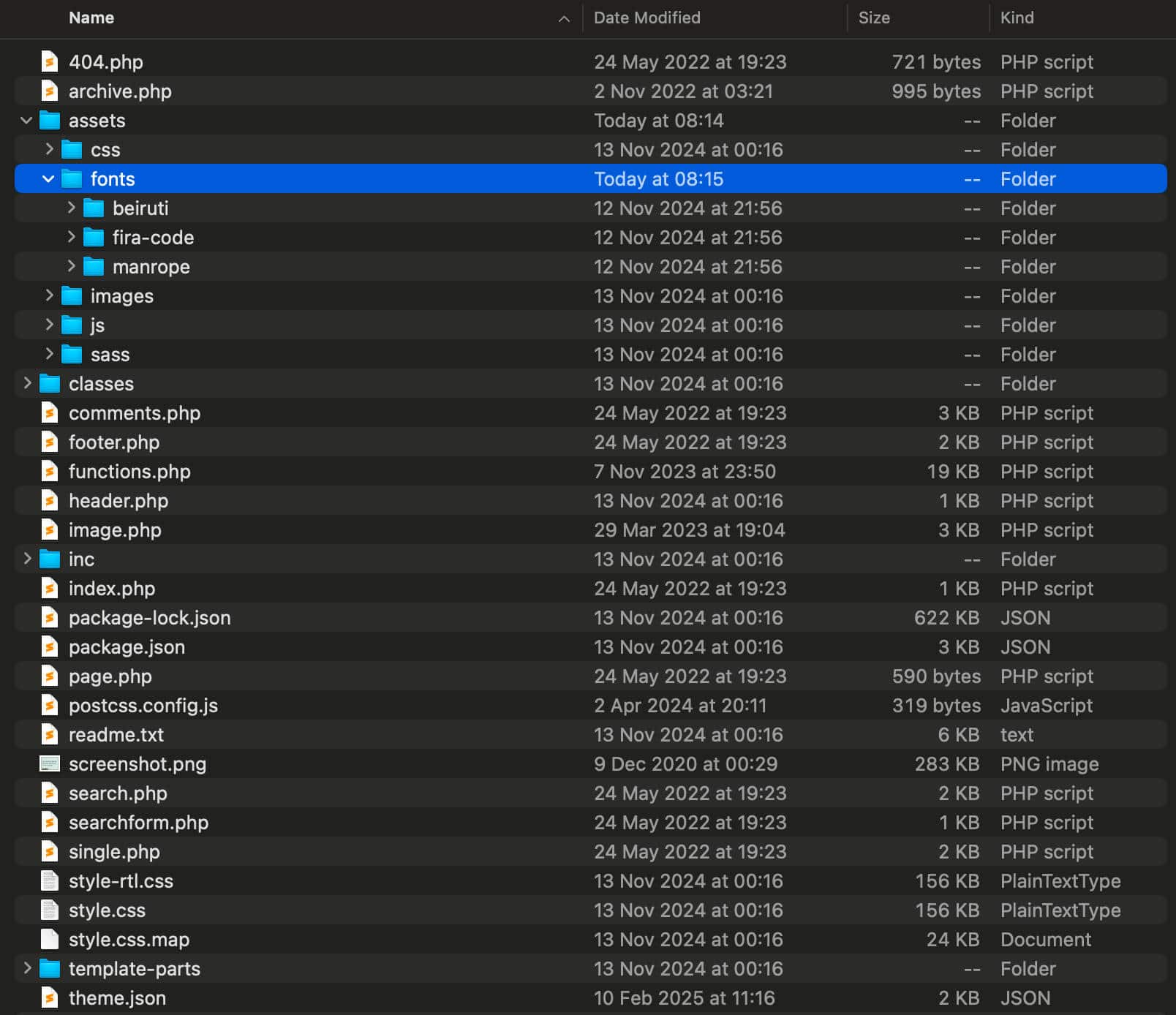The height and width of the screenshot is (1015, 1176).
Task: Collapse the fonts folder disclosure arrow
Action: (x=49, y=178)
